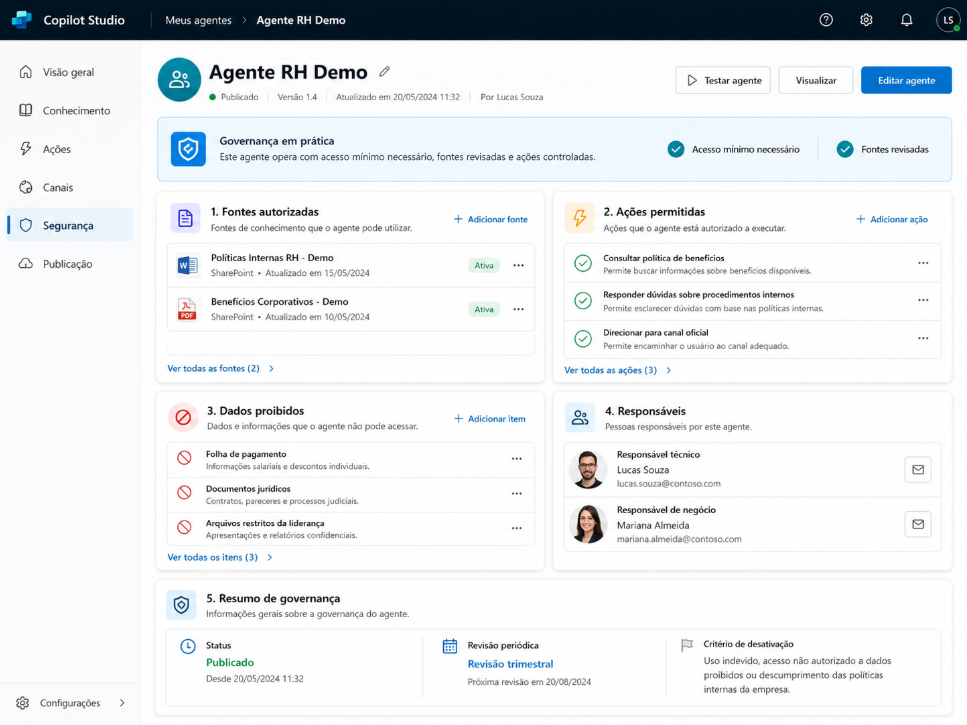Viewport: 967px width, 725px height.
Task: Expand Ver todas as ações (3)
Action: 617,370
